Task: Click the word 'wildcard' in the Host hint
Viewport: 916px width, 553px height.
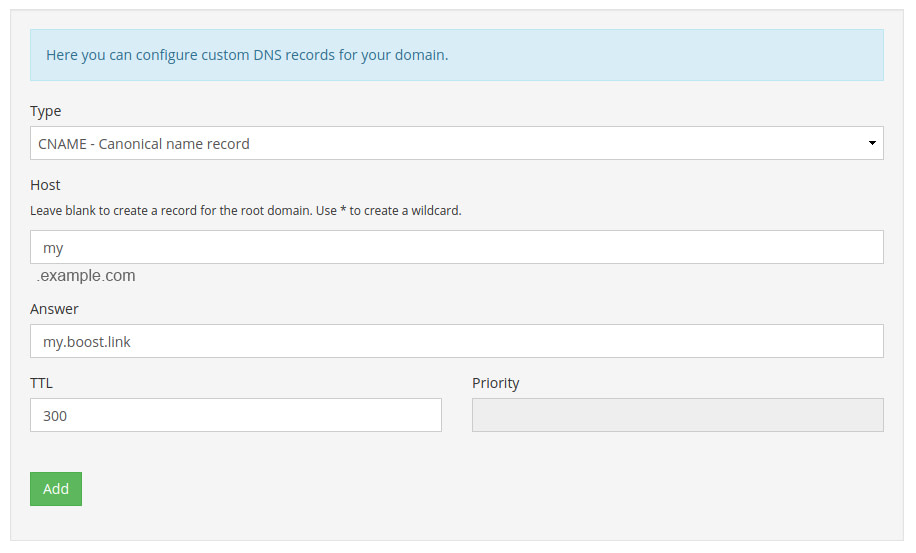Action: [435, 211]
